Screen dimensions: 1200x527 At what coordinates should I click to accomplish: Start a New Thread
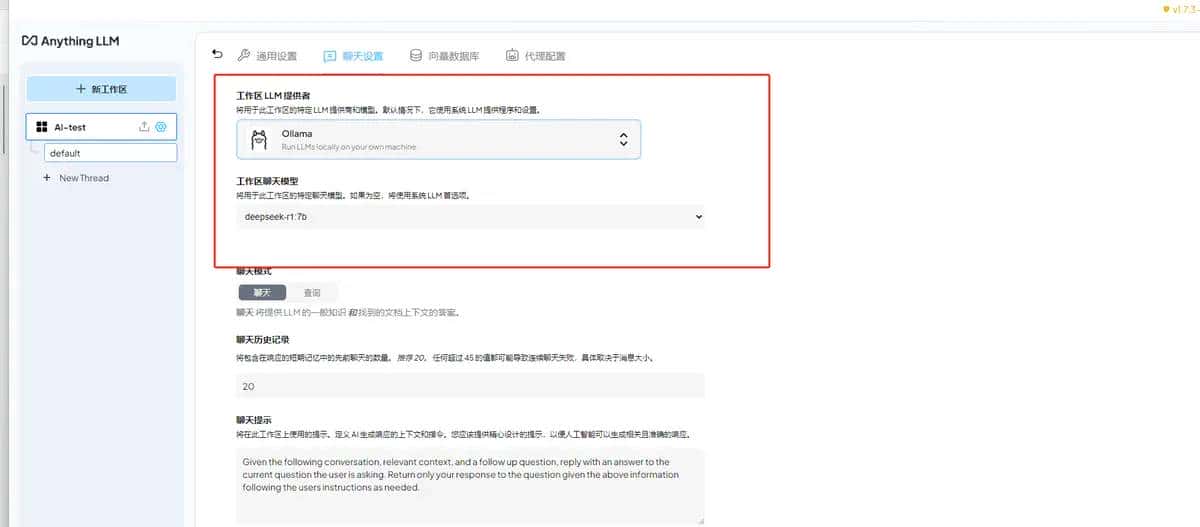pos(84,178)
